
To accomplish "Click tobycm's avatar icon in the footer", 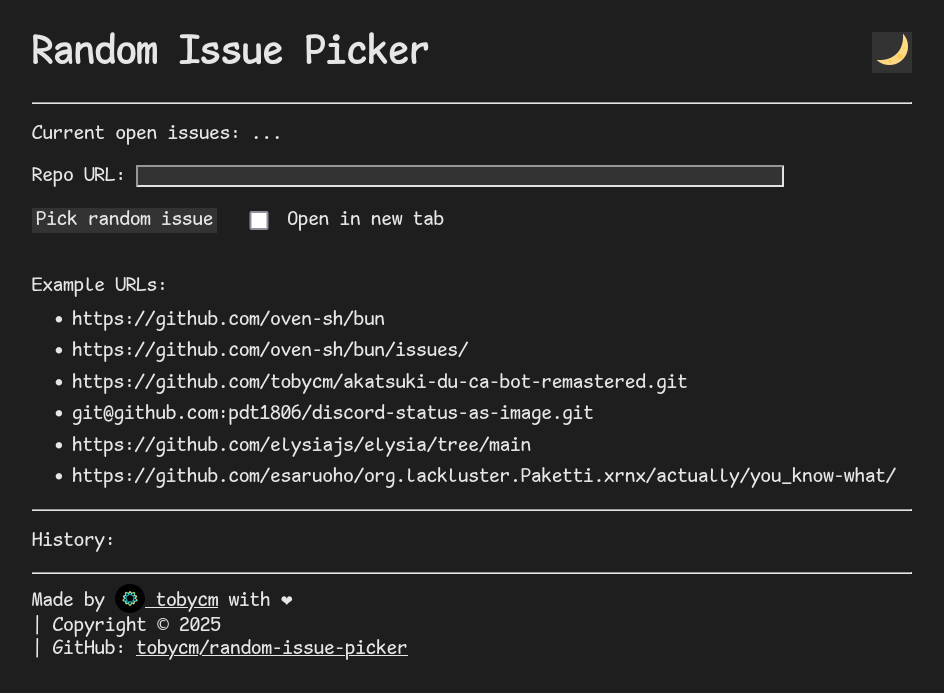I will [130, 599].
